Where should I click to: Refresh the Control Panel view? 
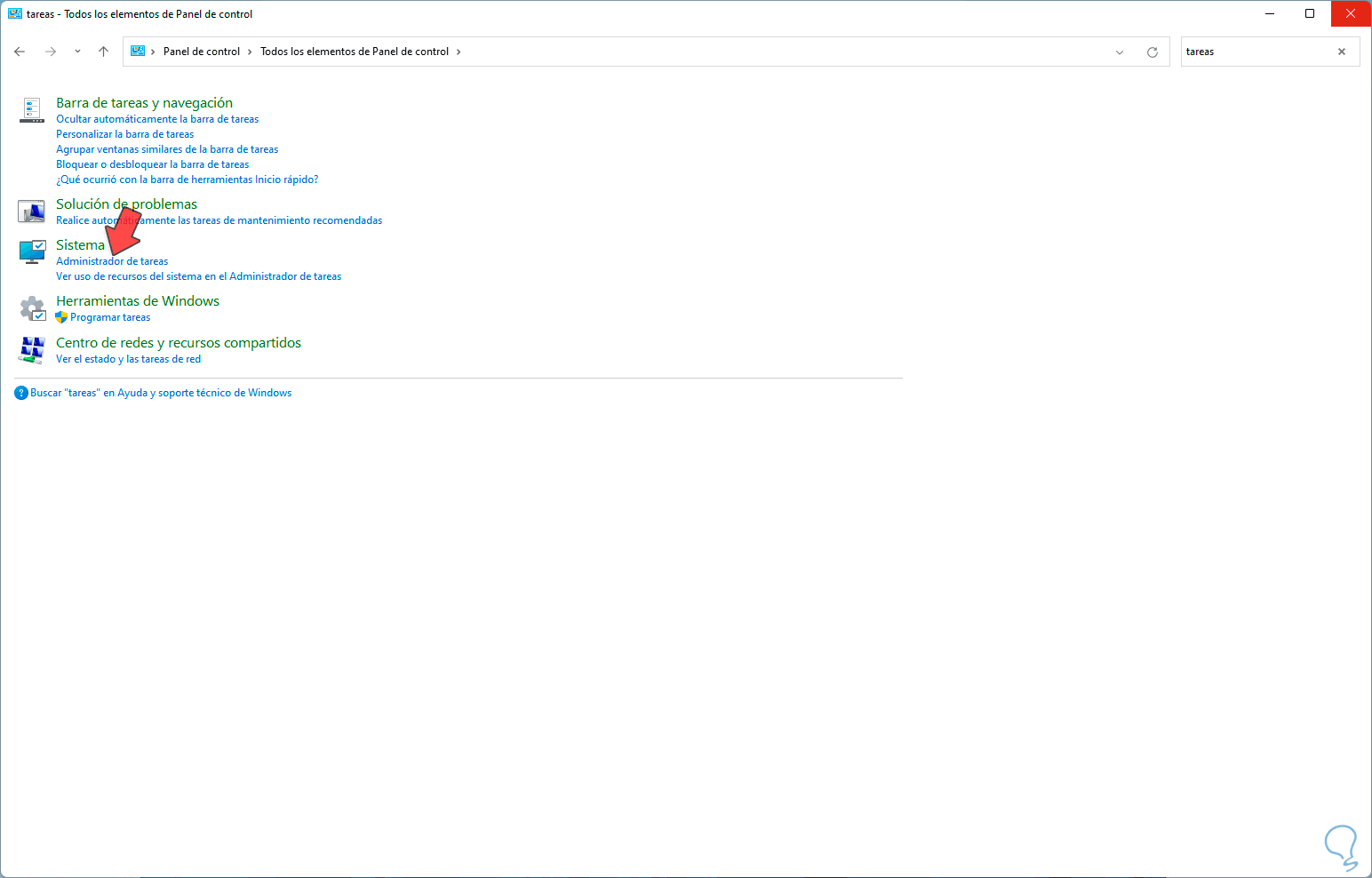pos(1153,52)
